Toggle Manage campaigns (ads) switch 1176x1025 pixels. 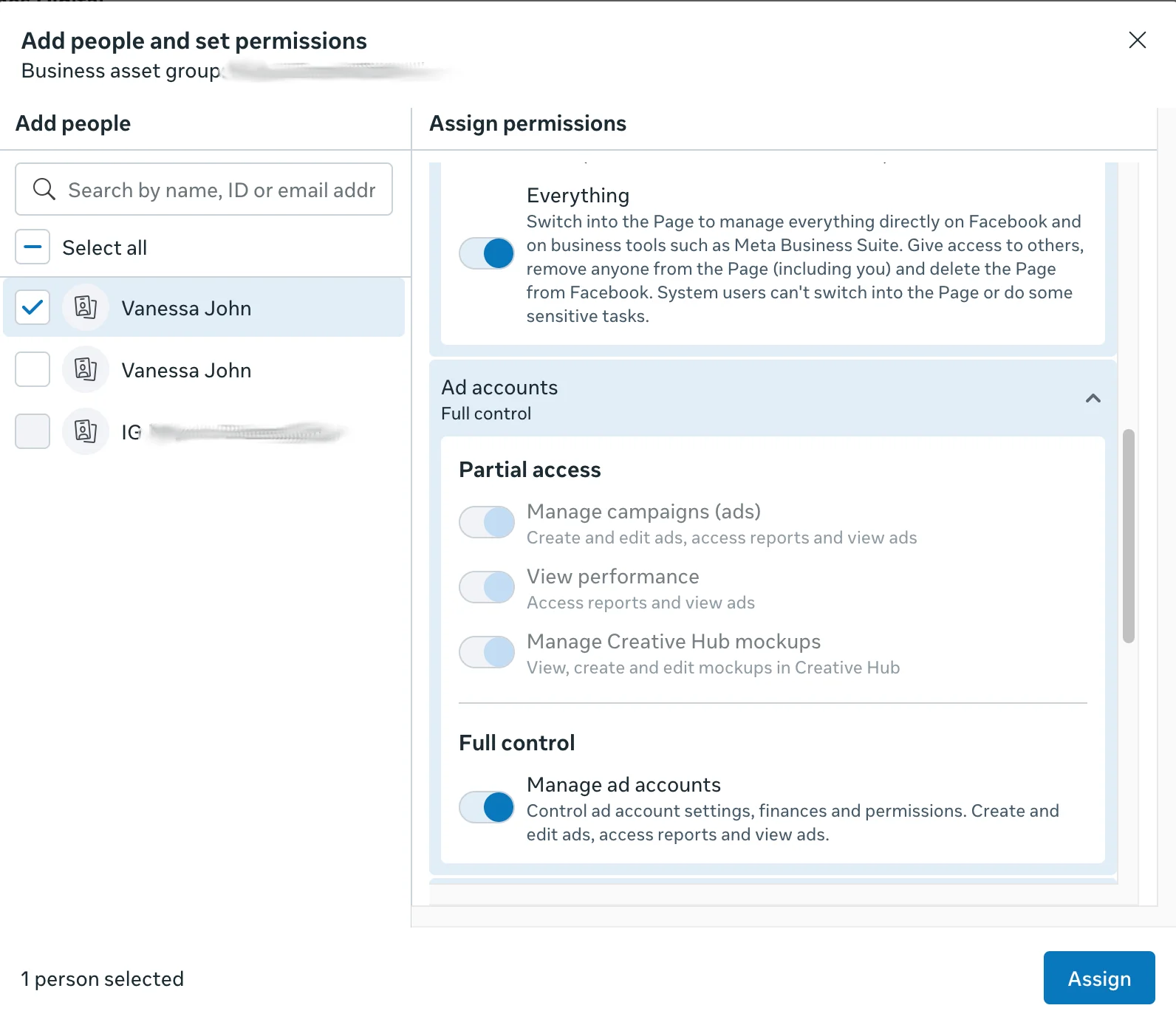487,522
